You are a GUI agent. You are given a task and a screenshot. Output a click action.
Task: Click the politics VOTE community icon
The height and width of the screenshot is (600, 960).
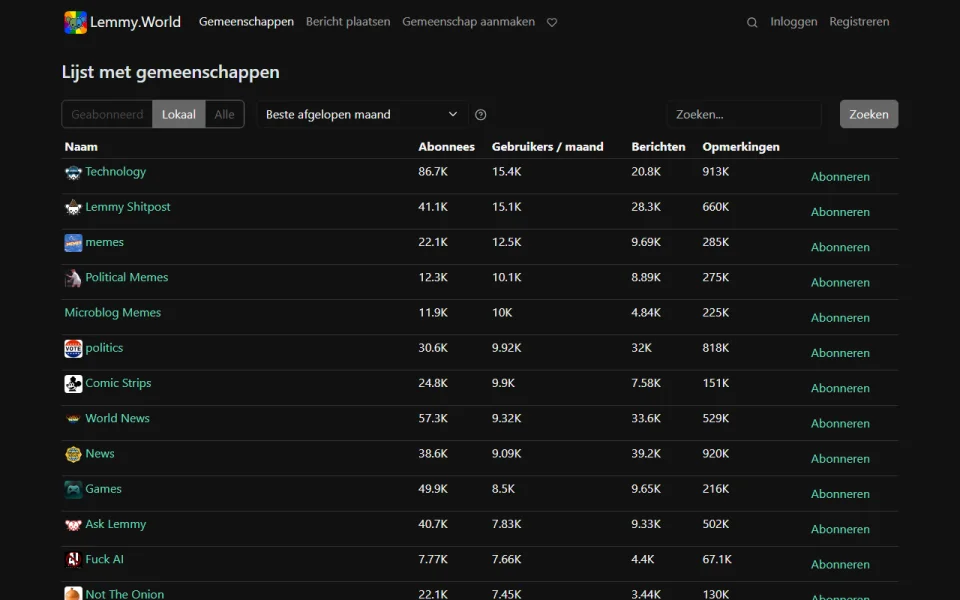[73, 348]
